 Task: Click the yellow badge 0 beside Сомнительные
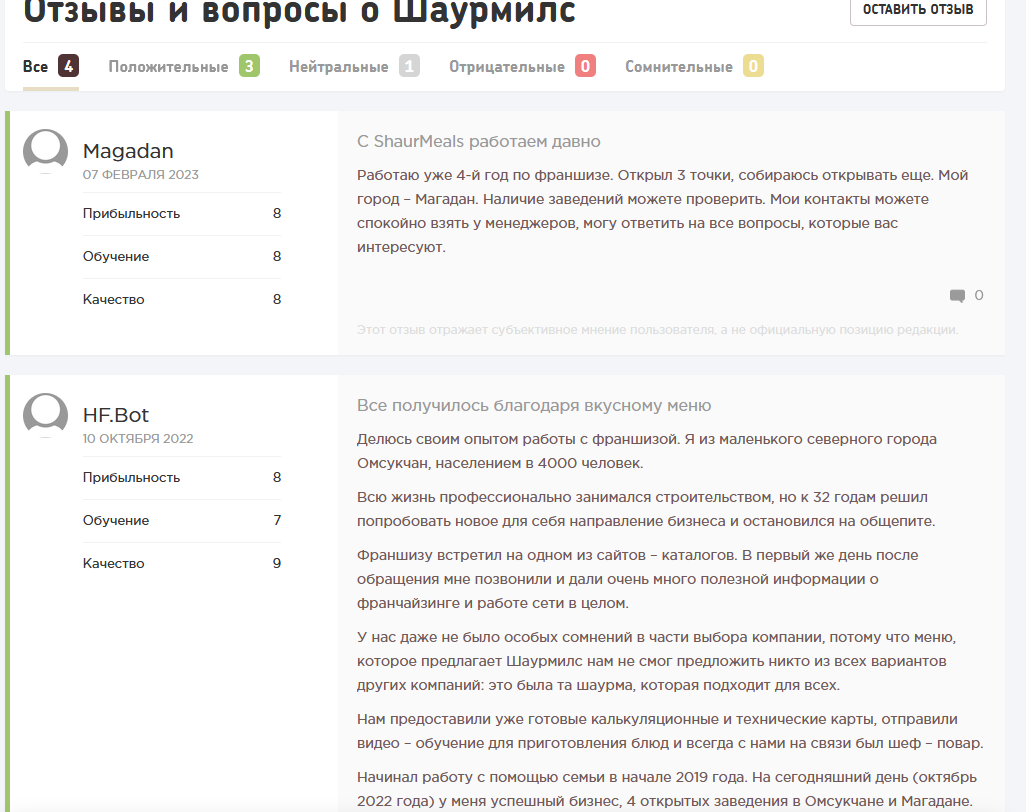pyautogui.click(x=753, y=66)
